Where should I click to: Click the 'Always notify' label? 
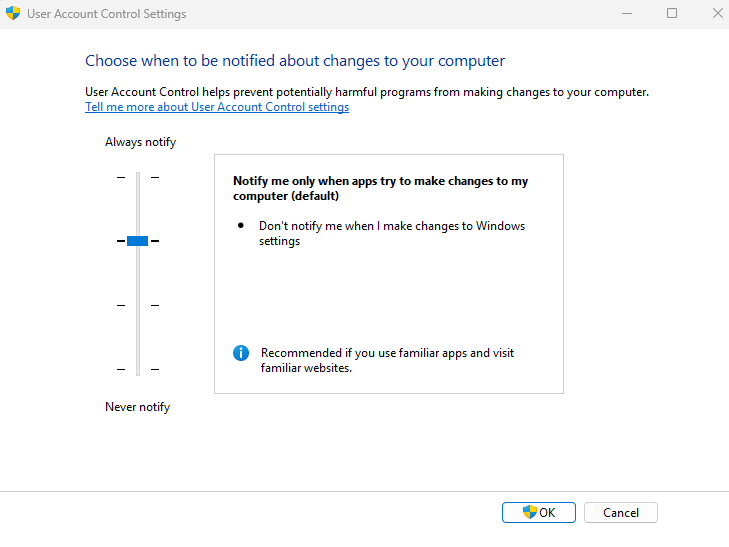coord(140,142)
